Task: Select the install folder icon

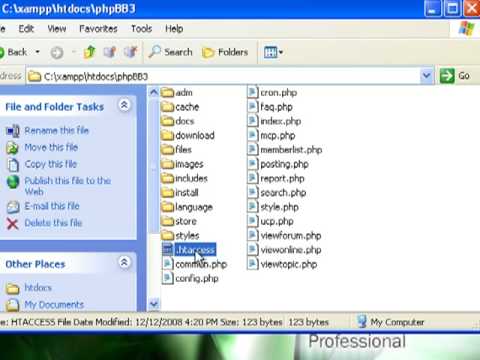Action: tap(168, 193)
